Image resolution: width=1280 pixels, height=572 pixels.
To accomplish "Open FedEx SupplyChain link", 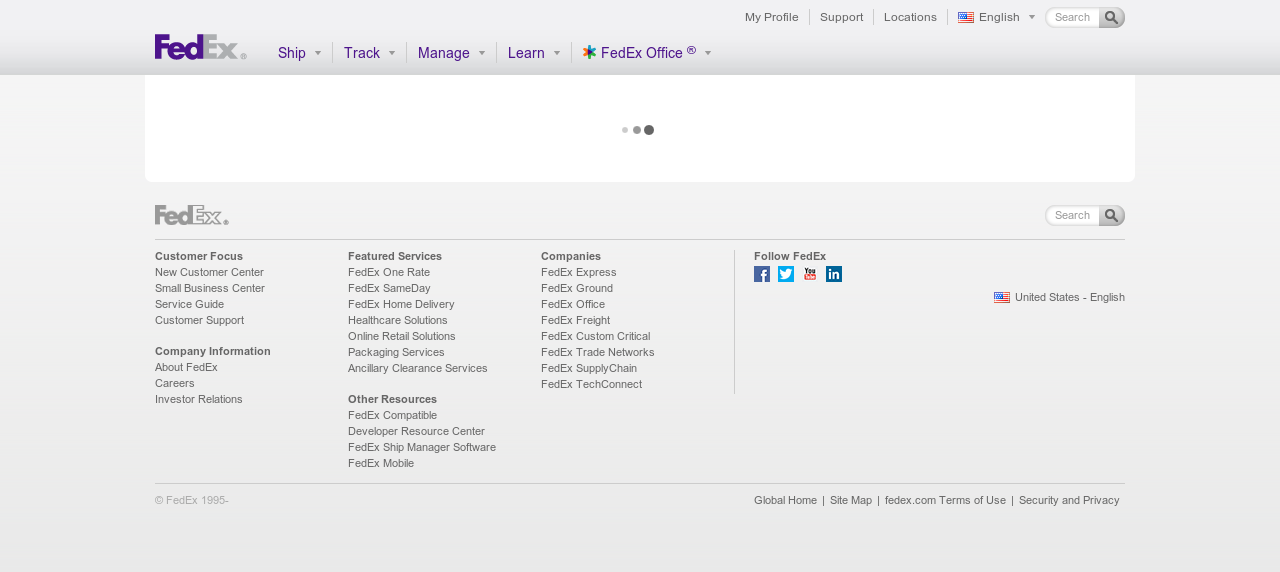I will pos(589,368).
